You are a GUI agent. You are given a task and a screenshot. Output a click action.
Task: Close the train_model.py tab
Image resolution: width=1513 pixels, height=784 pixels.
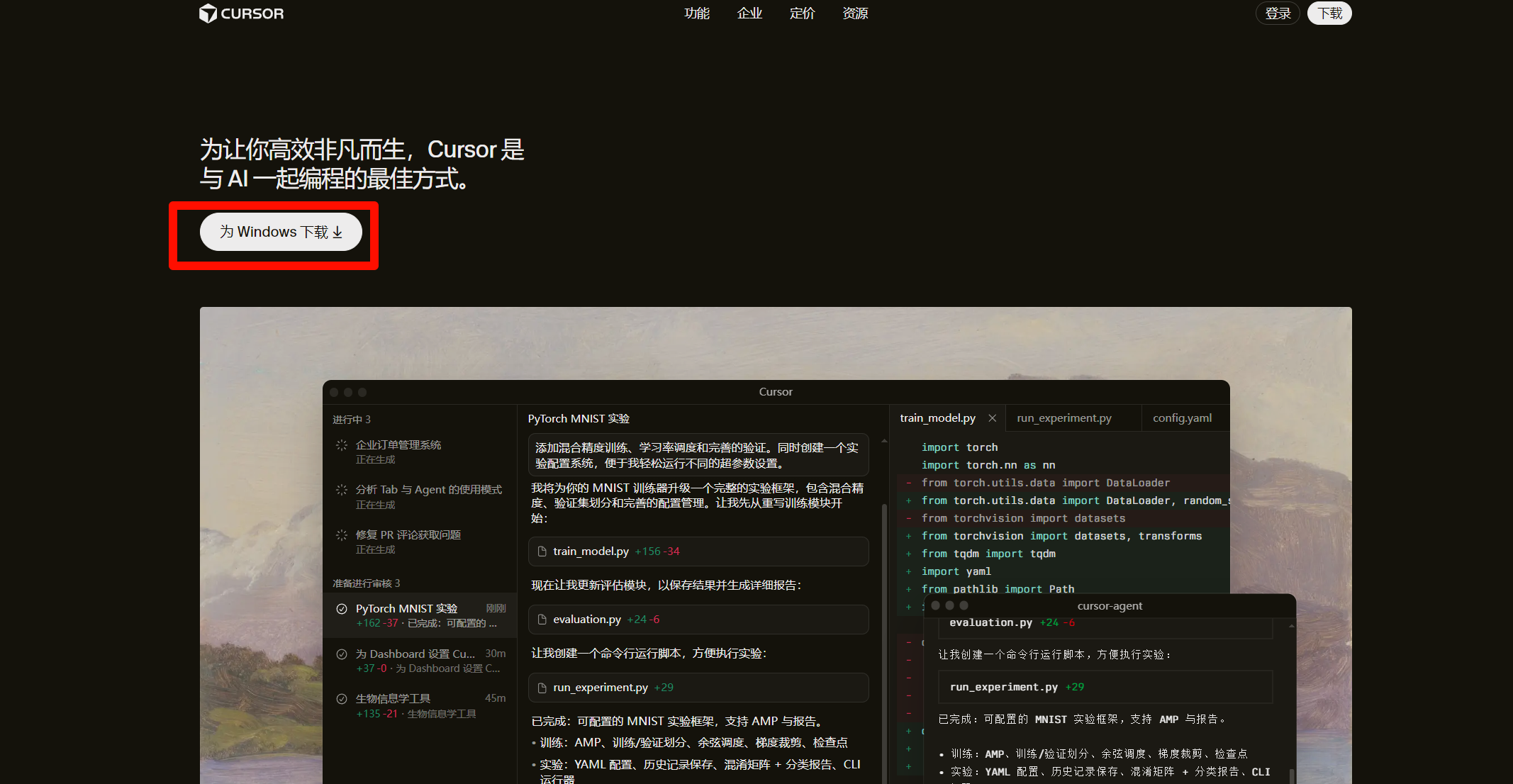993,418
